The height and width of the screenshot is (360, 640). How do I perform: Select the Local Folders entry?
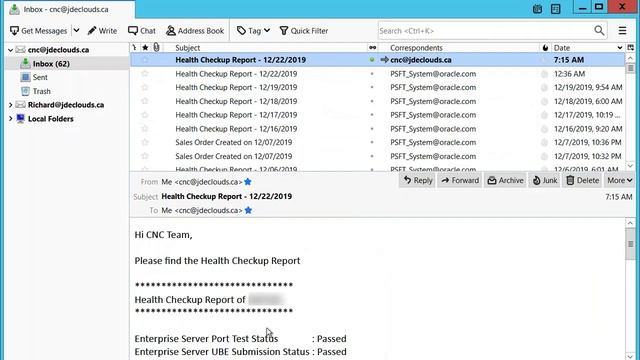click(x=51, y=119)
